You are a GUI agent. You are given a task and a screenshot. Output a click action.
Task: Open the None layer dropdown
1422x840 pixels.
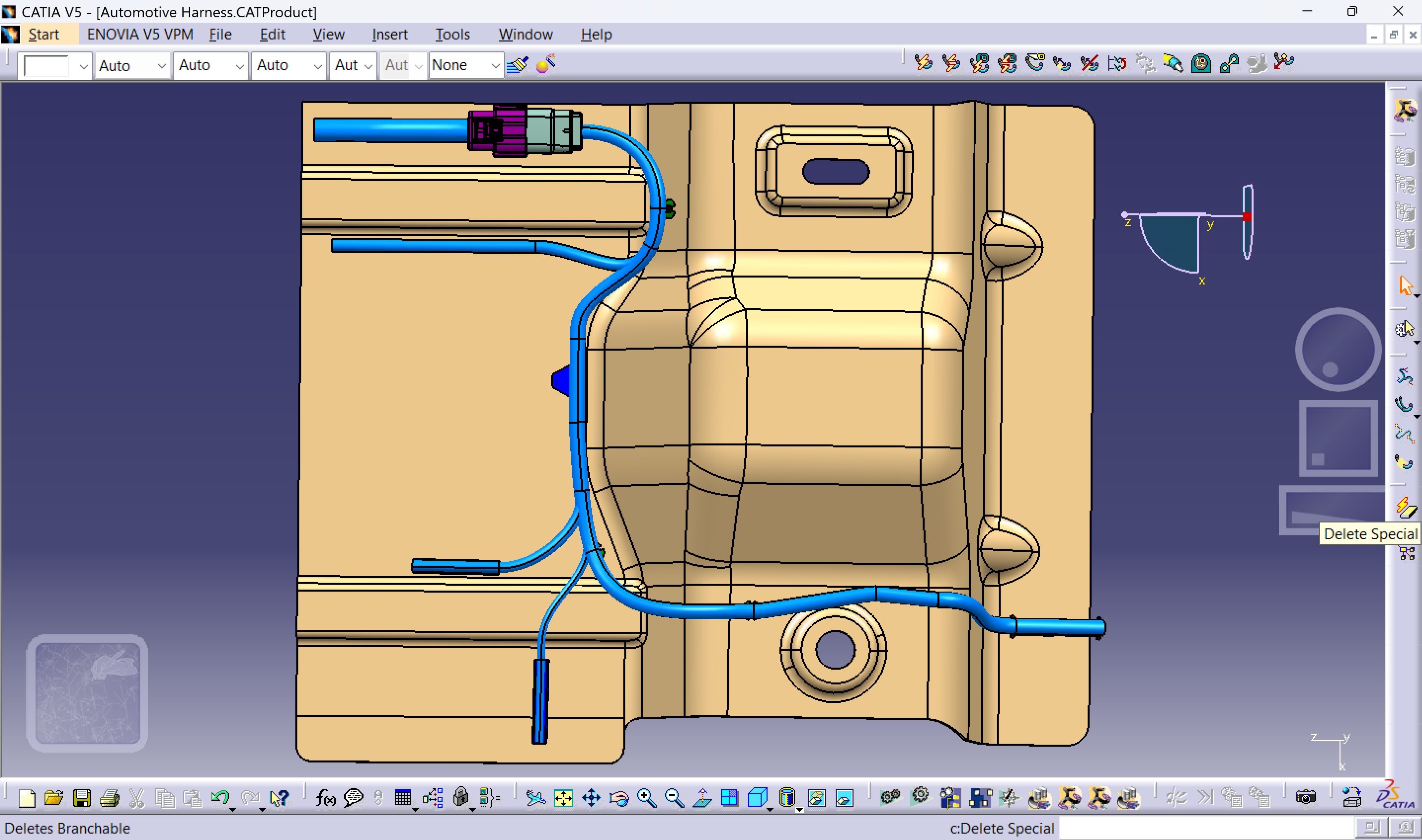pyautogui.click(x=495, y=66)
